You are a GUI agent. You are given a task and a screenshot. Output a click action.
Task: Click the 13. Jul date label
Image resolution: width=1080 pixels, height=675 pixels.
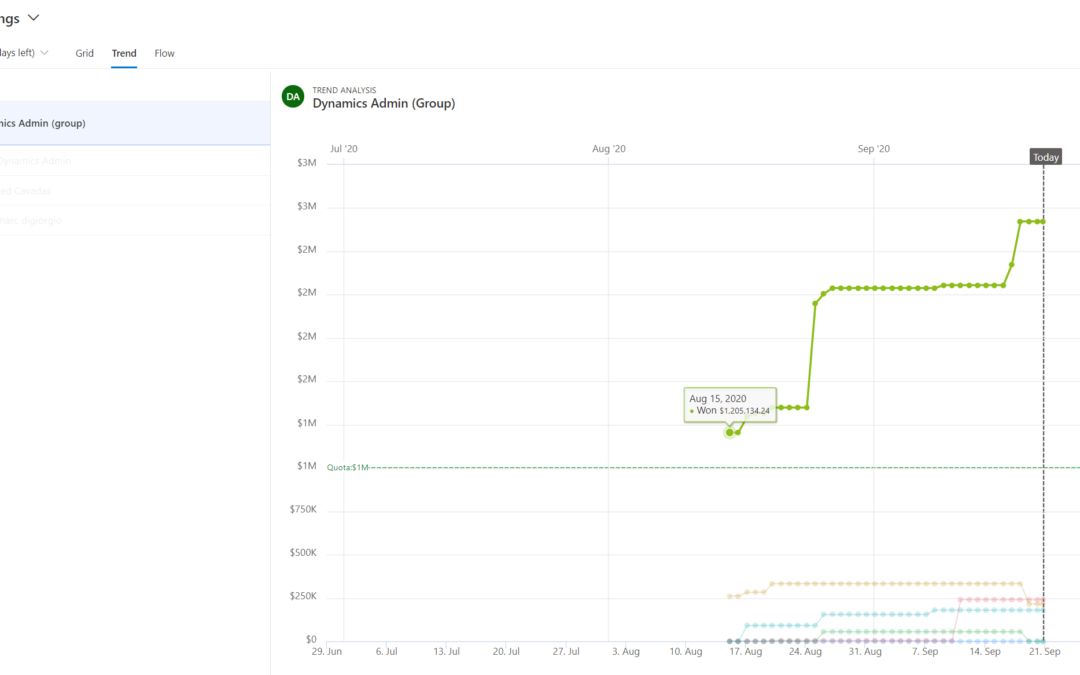446,652
